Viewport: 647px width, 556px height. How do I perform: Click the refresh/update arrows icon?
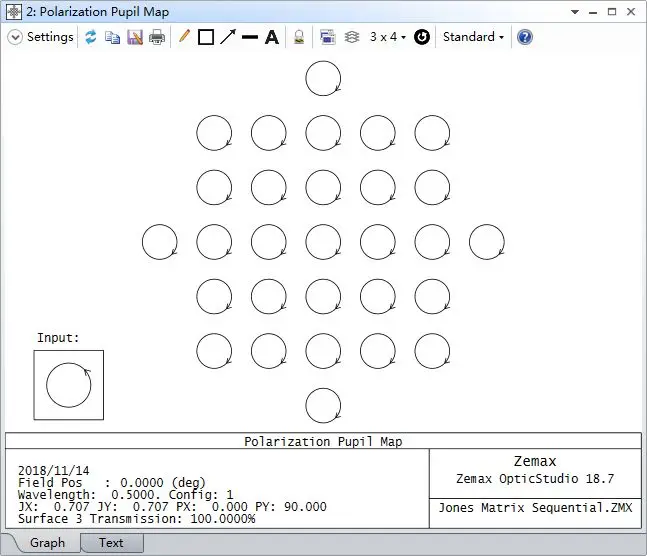coord(90,37)
